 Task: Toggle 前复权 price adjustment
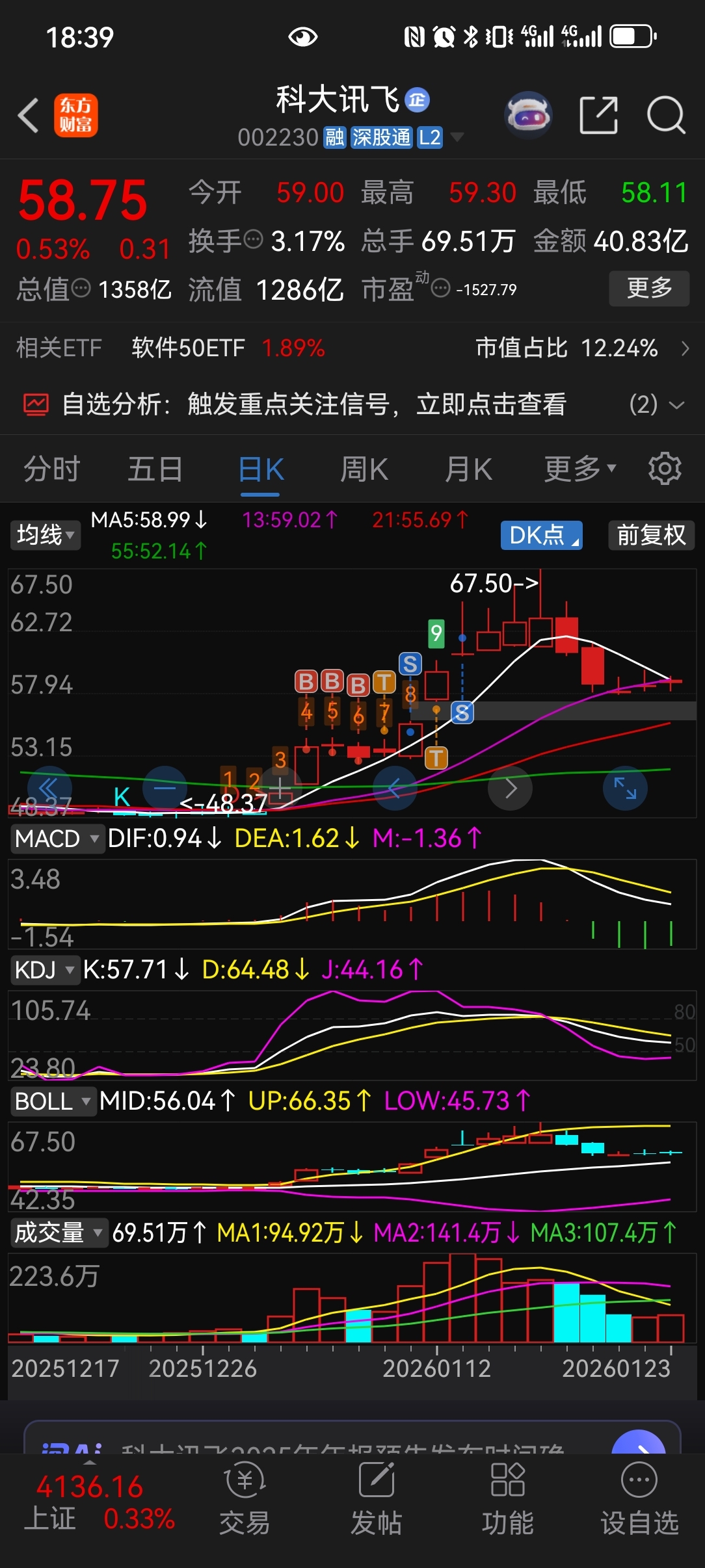point(651,535)
